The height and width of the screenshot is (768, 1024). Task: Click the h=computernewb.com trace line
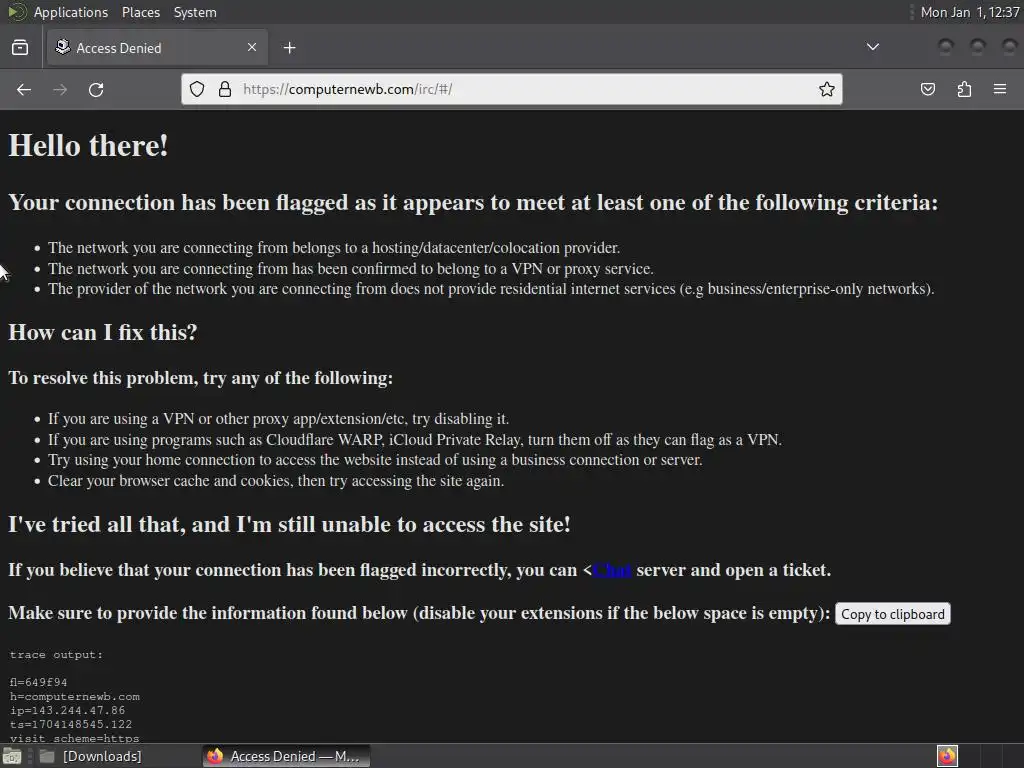click(x=74, y=697)
